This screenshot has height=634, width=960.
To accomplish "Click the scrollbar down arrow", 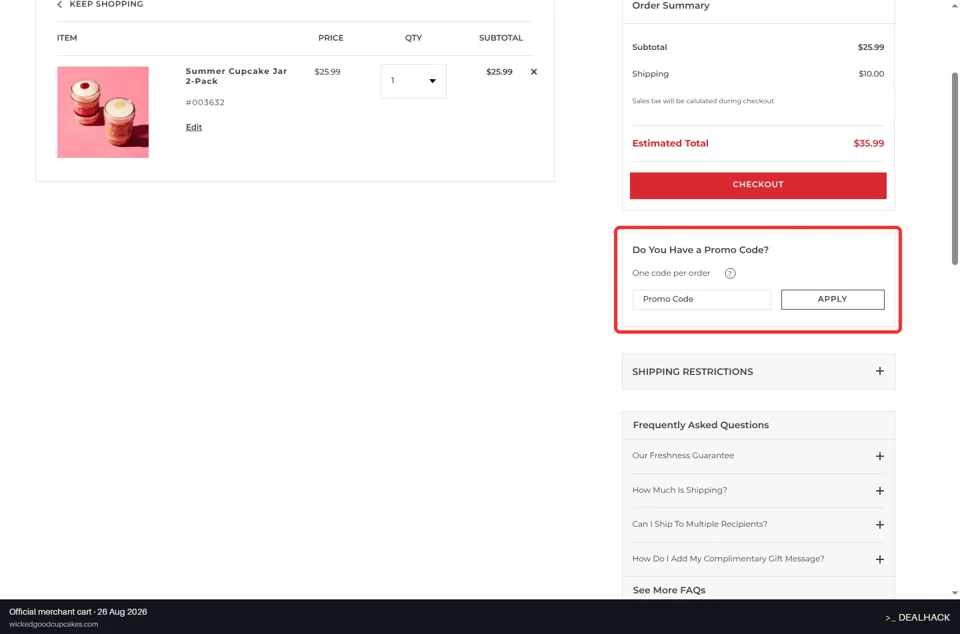I will point(954,593).
